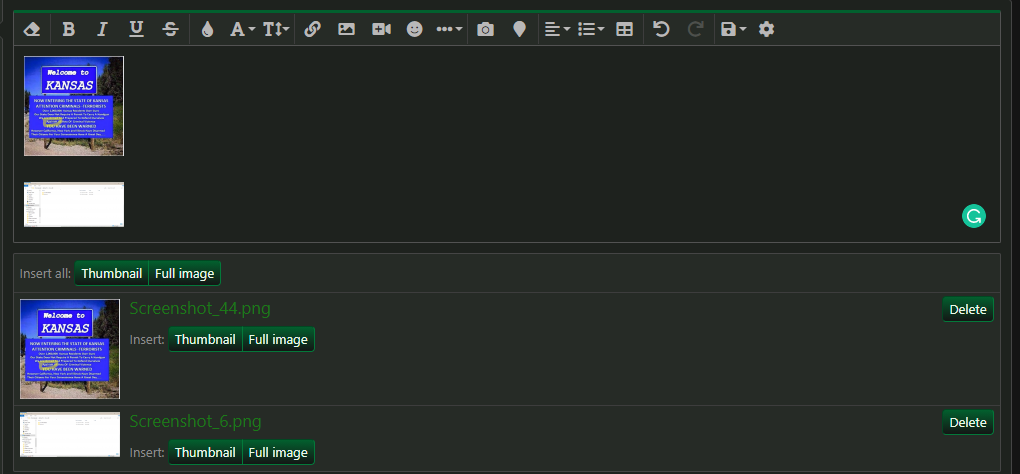Insert Screenshot_44.png as Full image

click(x=278, y=339)
